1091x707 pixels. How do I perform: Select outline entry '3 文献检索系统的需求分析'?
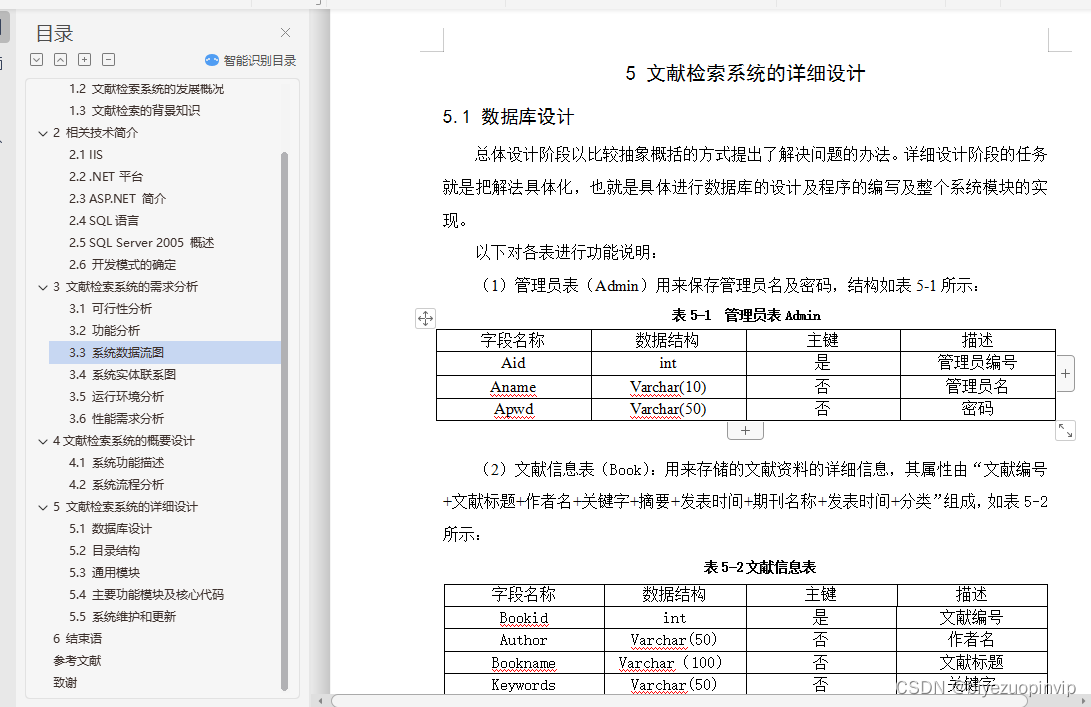pos(125,287)
